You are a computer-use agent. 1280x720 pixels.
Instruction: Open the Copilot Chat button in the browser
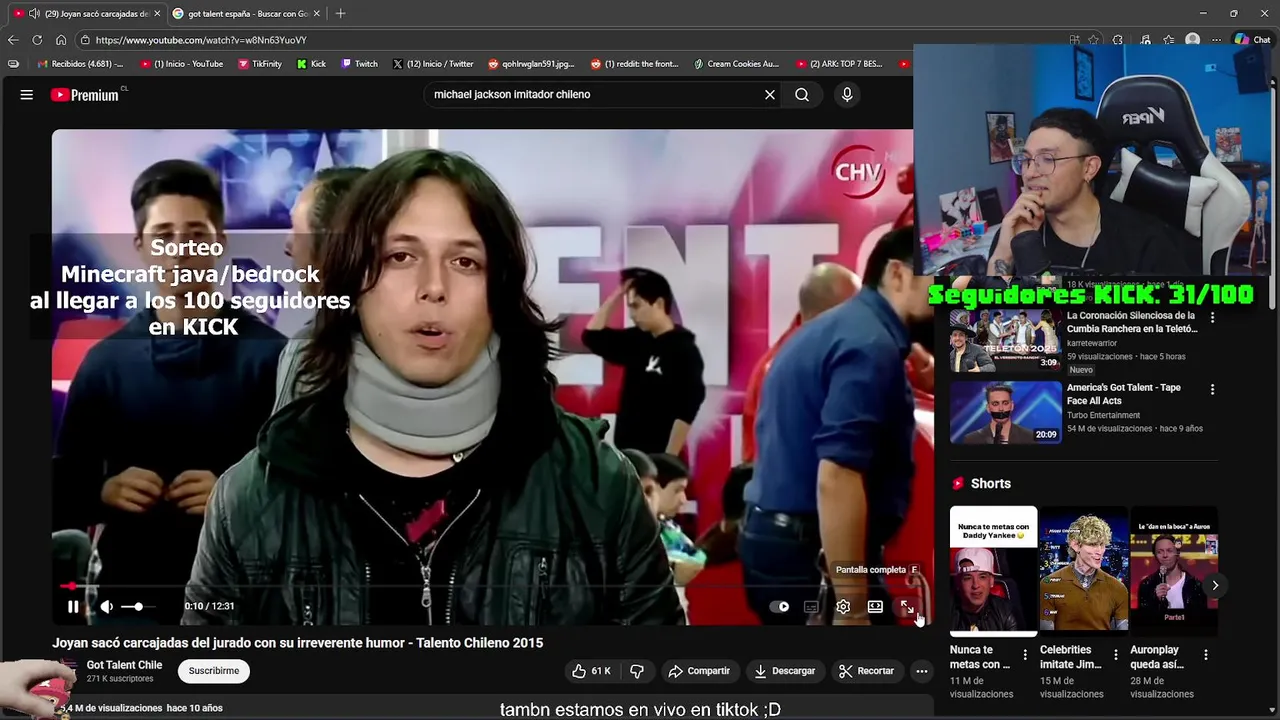(1252, 40)
